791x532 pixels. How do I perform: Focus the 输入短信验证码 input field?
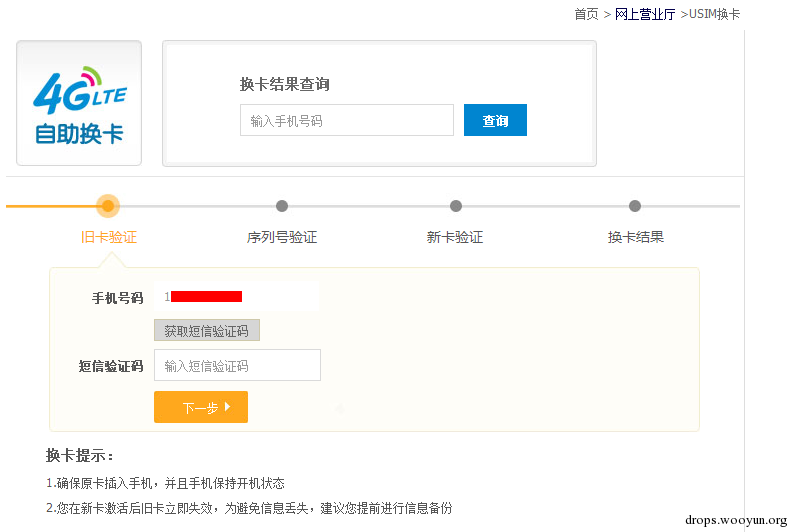click(x=237, y=365)
